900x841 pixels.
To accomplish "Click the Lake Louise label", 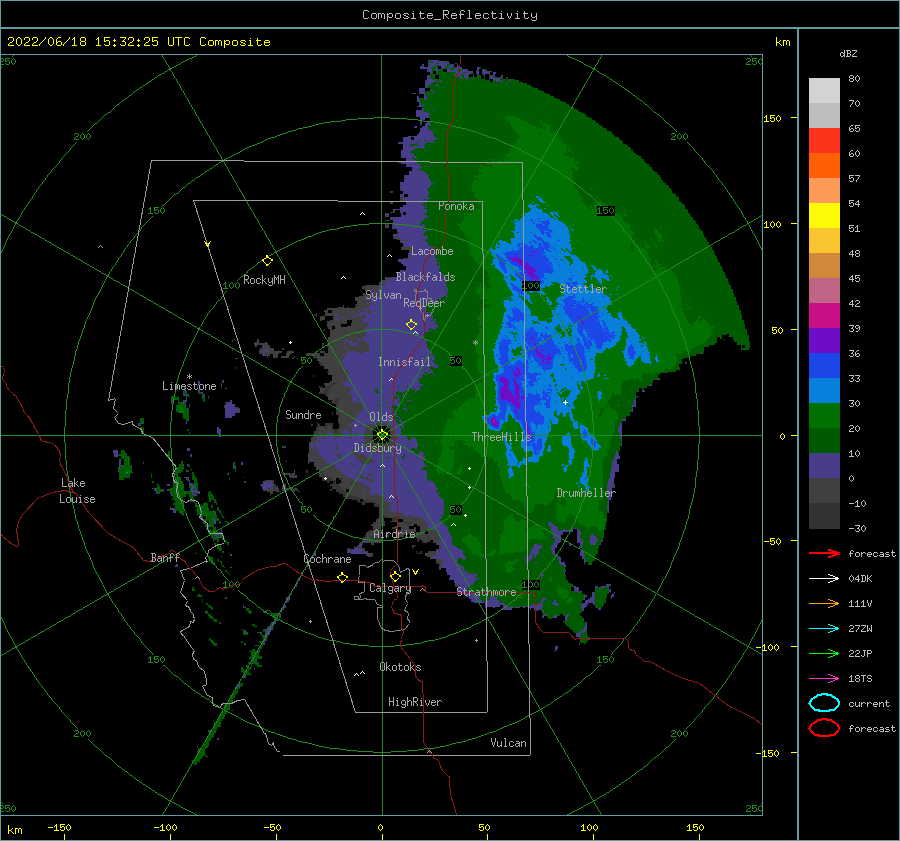I will click(77, 491).
